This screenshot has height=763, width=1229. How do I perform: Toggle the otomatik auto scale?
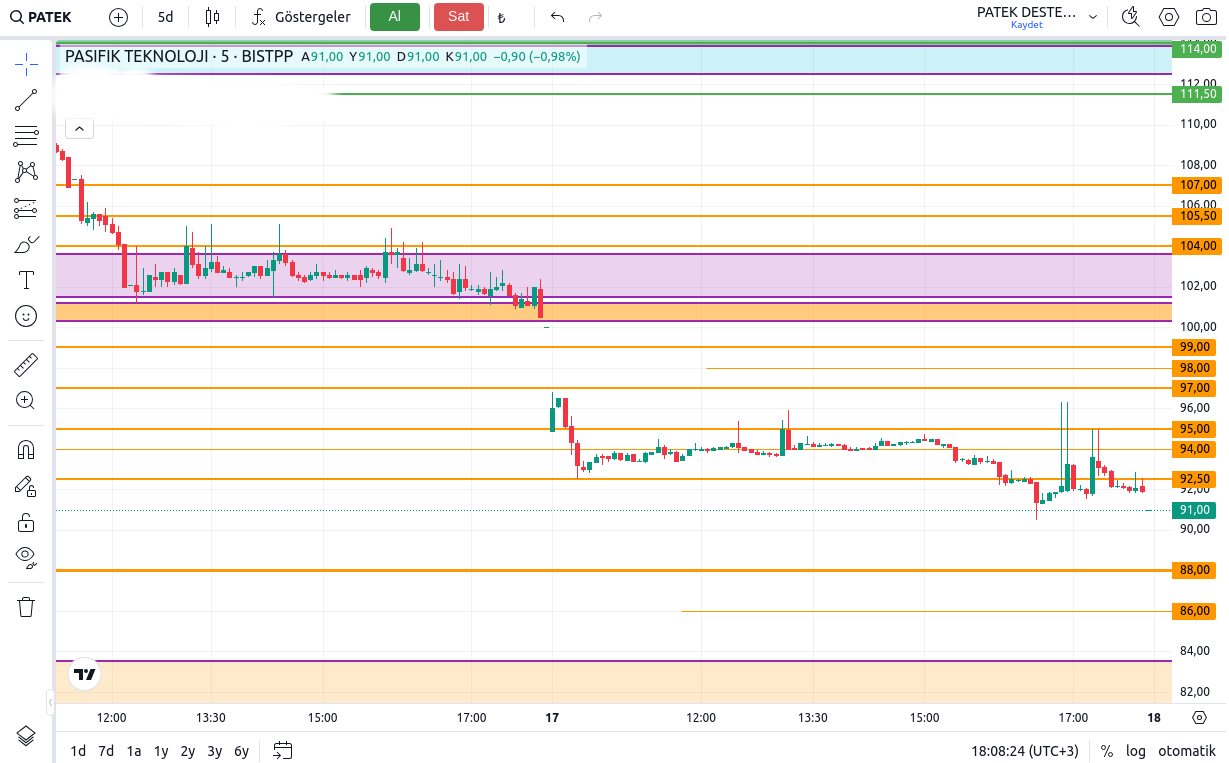pyautogui.click(x=1187, y=751)
